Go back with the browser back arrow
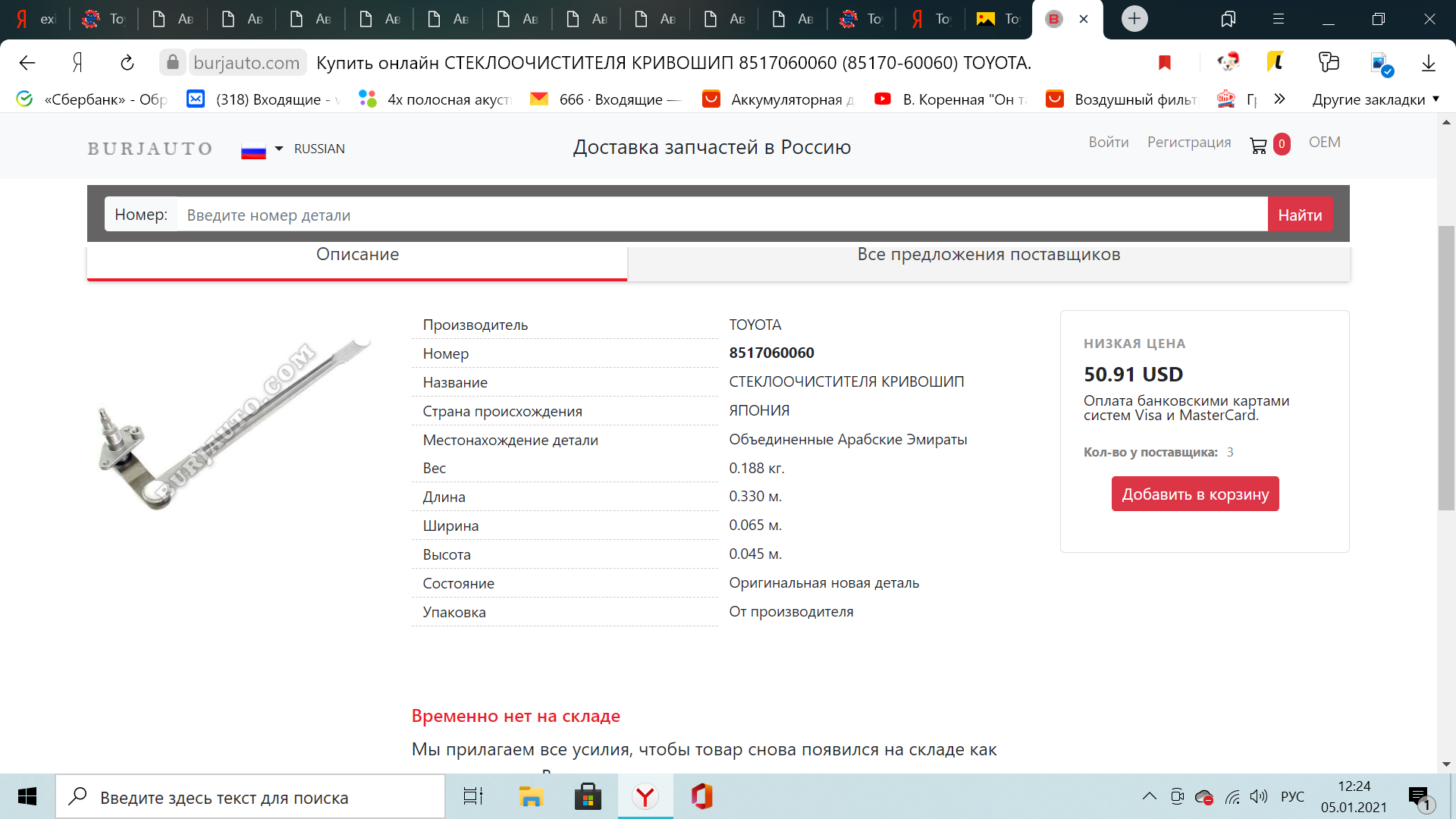 (x=27, y=63)
